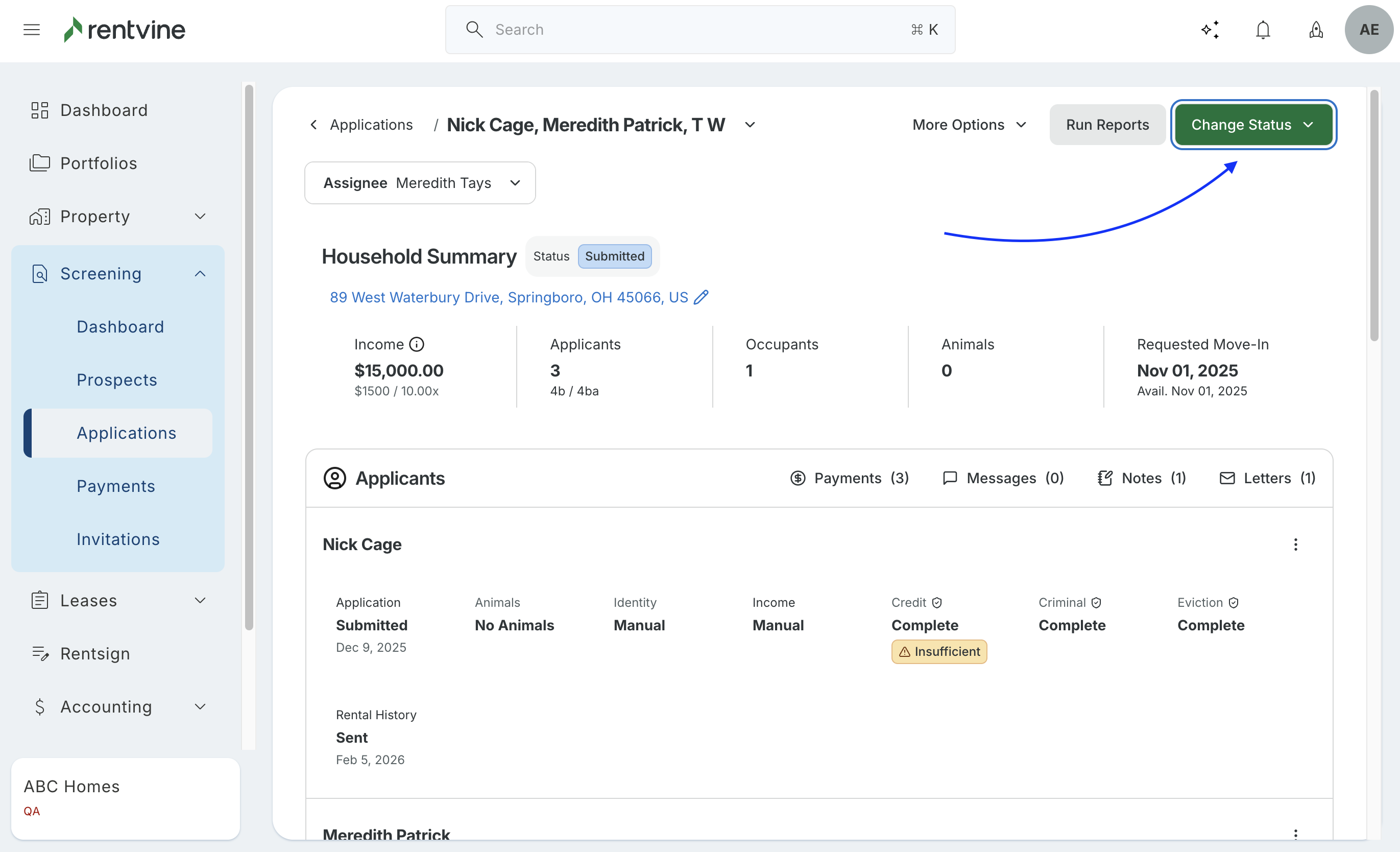Open the Change Status dropdown
This screenshot has height=852, width=1400.
click(x=1253, y=125)
